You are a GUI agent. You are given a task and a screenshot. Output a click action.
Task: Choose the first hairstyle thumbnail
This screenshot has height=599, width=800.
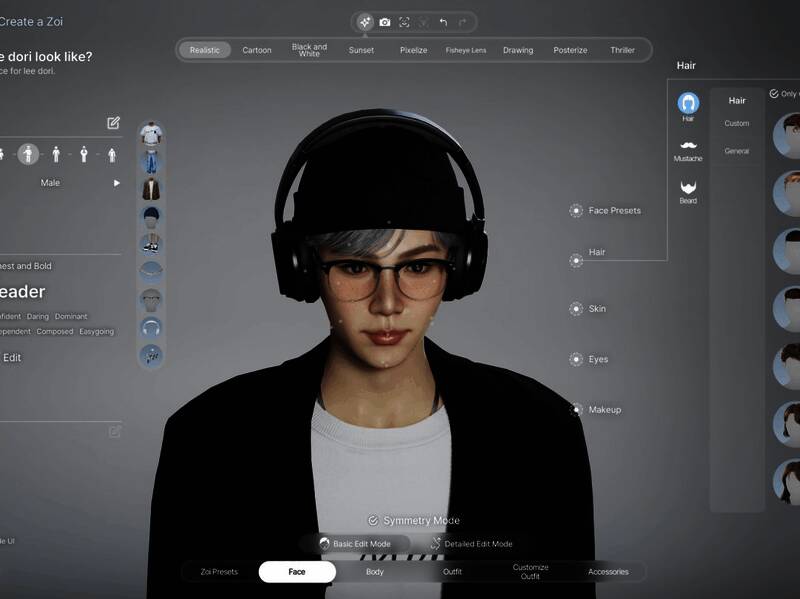pos(787,135)
